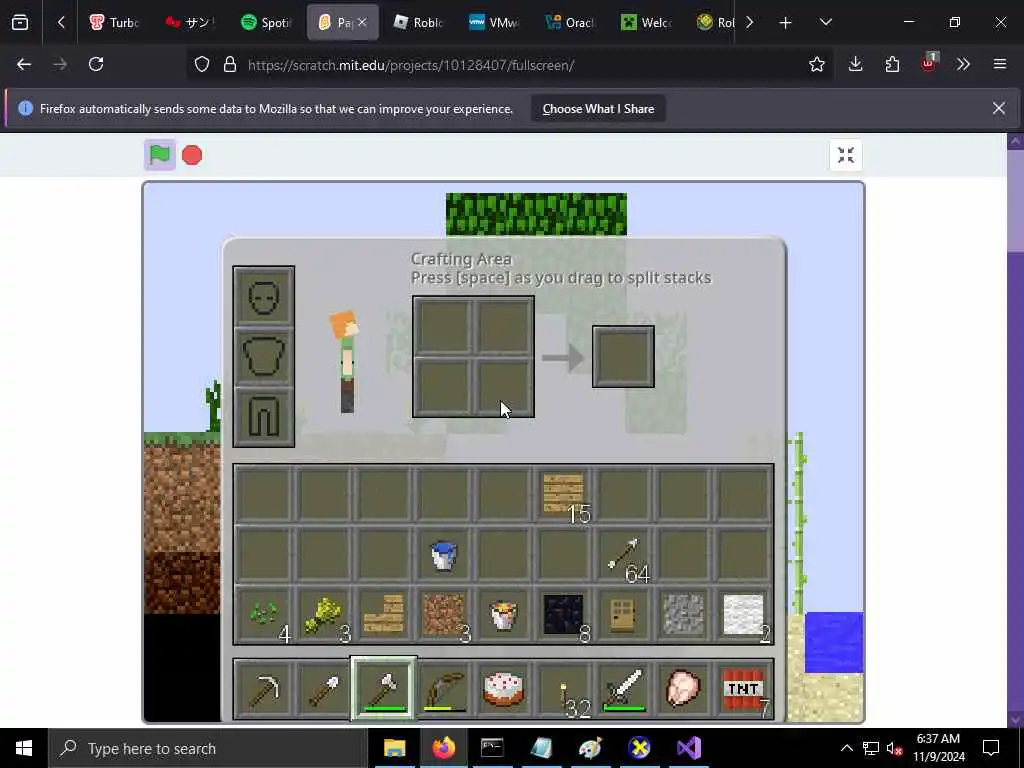Pick up the white wool stack of 2
The image size is (1024, 768).
[x=743, y=615]
